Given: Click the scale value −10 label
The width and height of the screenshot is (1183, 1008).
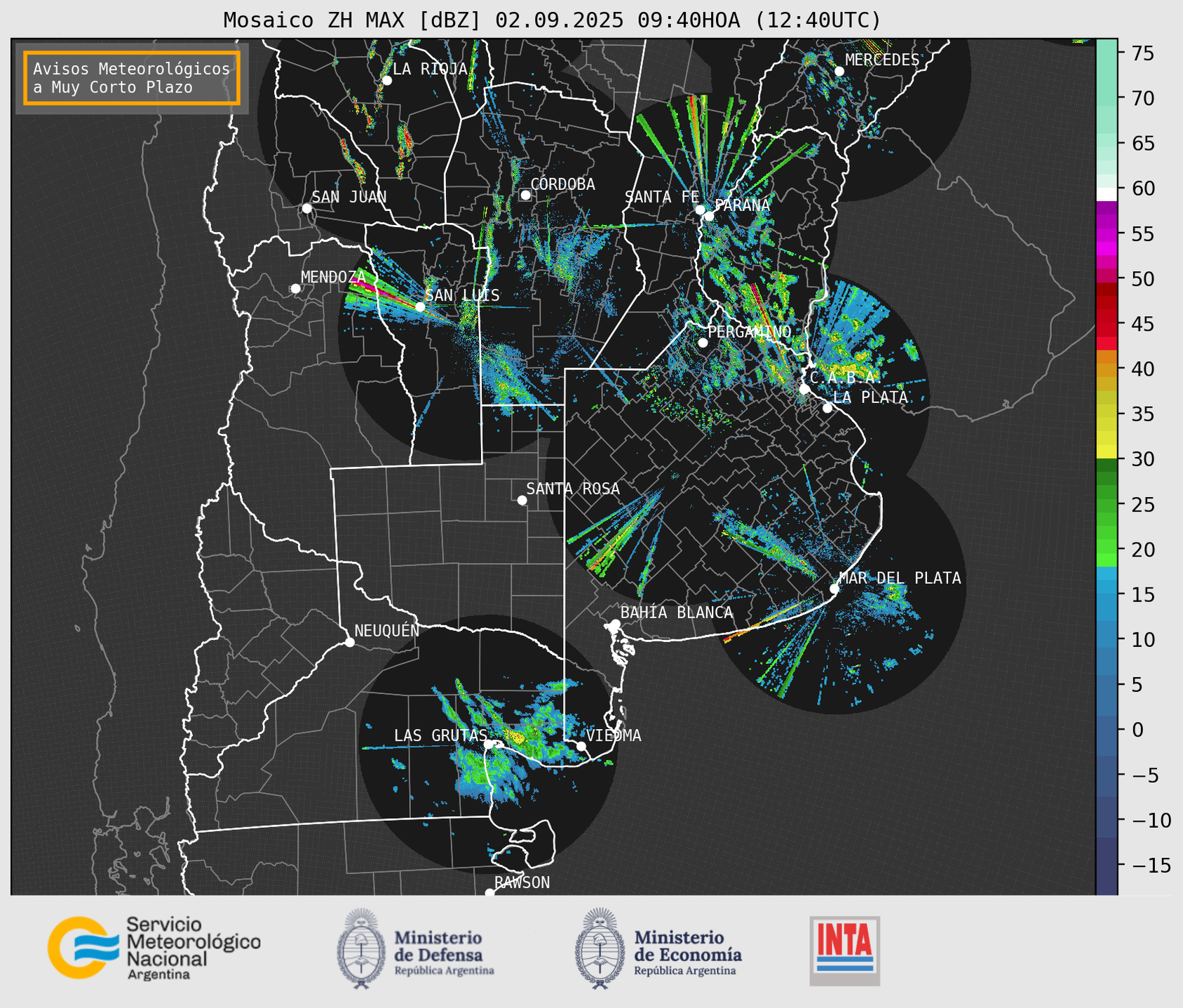Looking at the screenshot, I should pyautogui.click(x=1151, y=820).
